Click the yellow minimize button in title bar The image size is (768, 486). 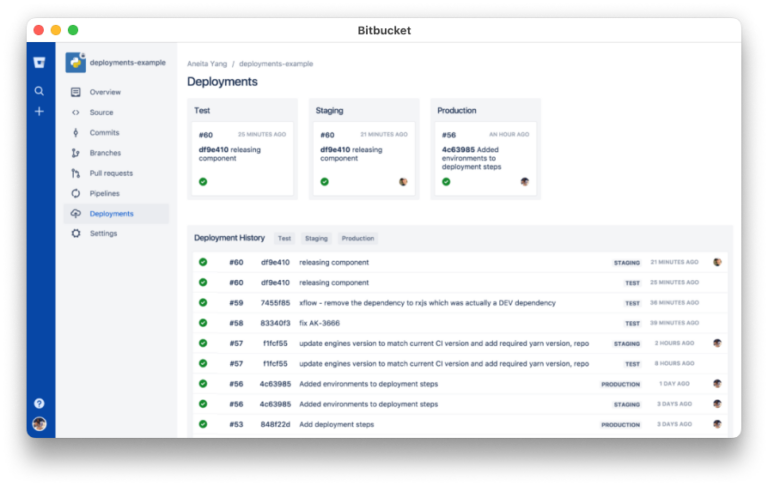(56, 30)
